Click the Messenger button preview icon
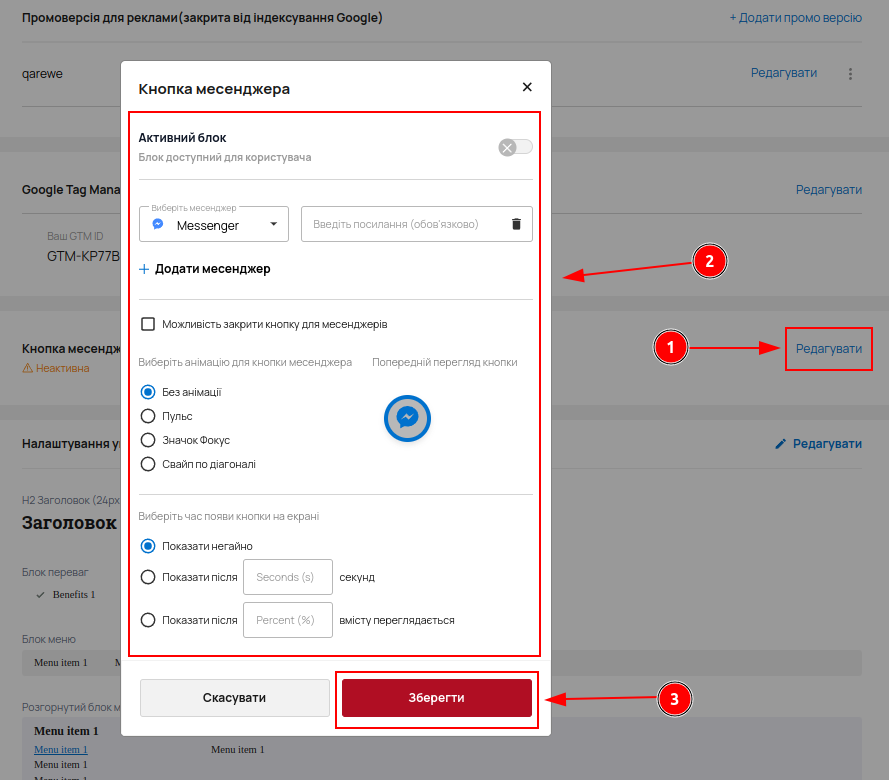Viewport: 889px width, 780px height. coord(407,418)
